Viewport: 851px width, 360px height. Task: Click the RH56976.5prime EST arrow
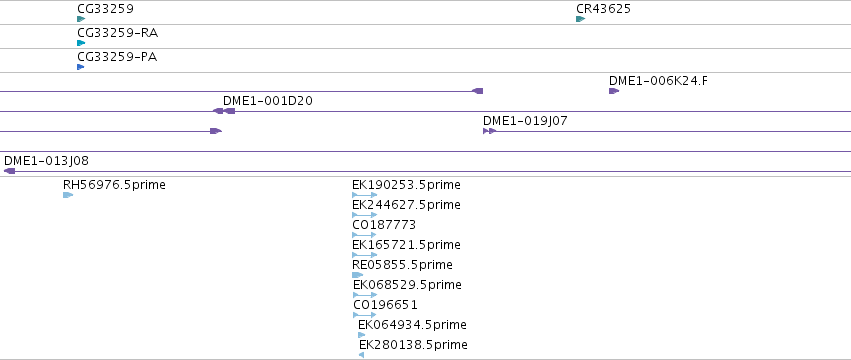tap(68, 195)
